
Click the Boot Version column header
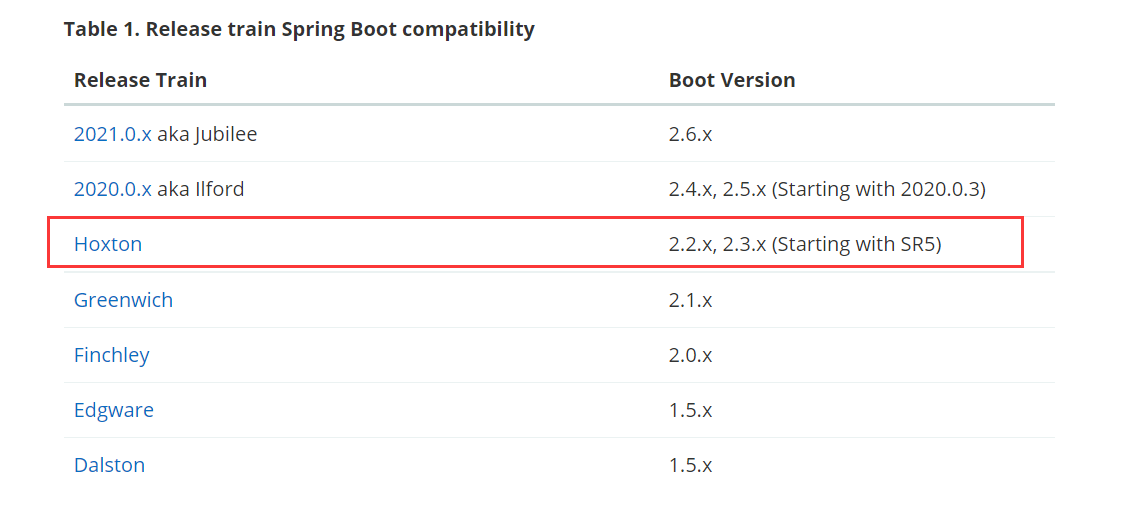click(x=732, y=80)
